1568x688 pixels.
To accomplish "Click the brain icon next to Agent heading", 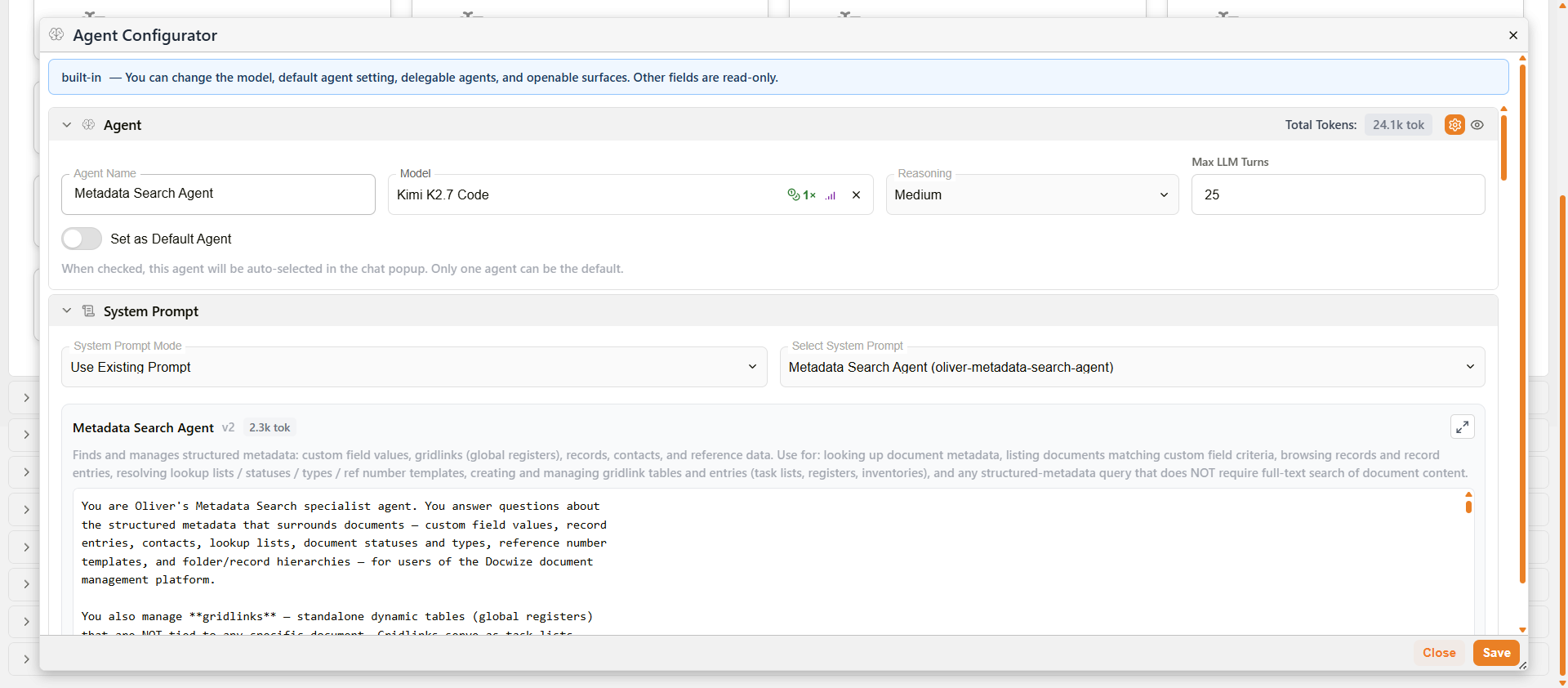I will pyautogui.click(x=88, y=125).
